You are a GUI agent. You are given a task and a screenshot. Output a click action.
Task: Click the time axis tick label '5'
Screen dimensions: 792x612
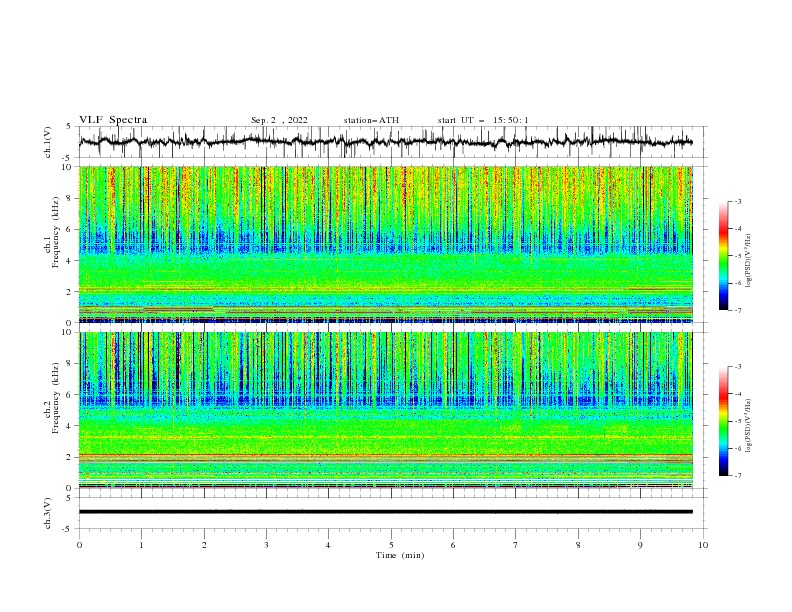(x=391, y=545)
